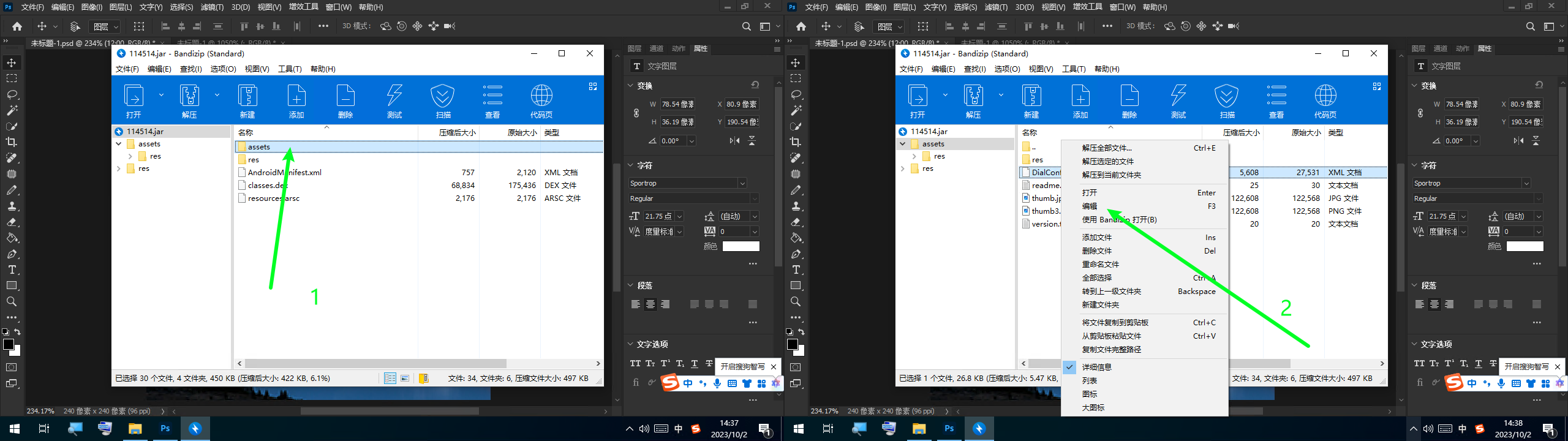Click the white 颜色 swatch in left character panel
This screenshot has width=1568, height=441.
741,246
